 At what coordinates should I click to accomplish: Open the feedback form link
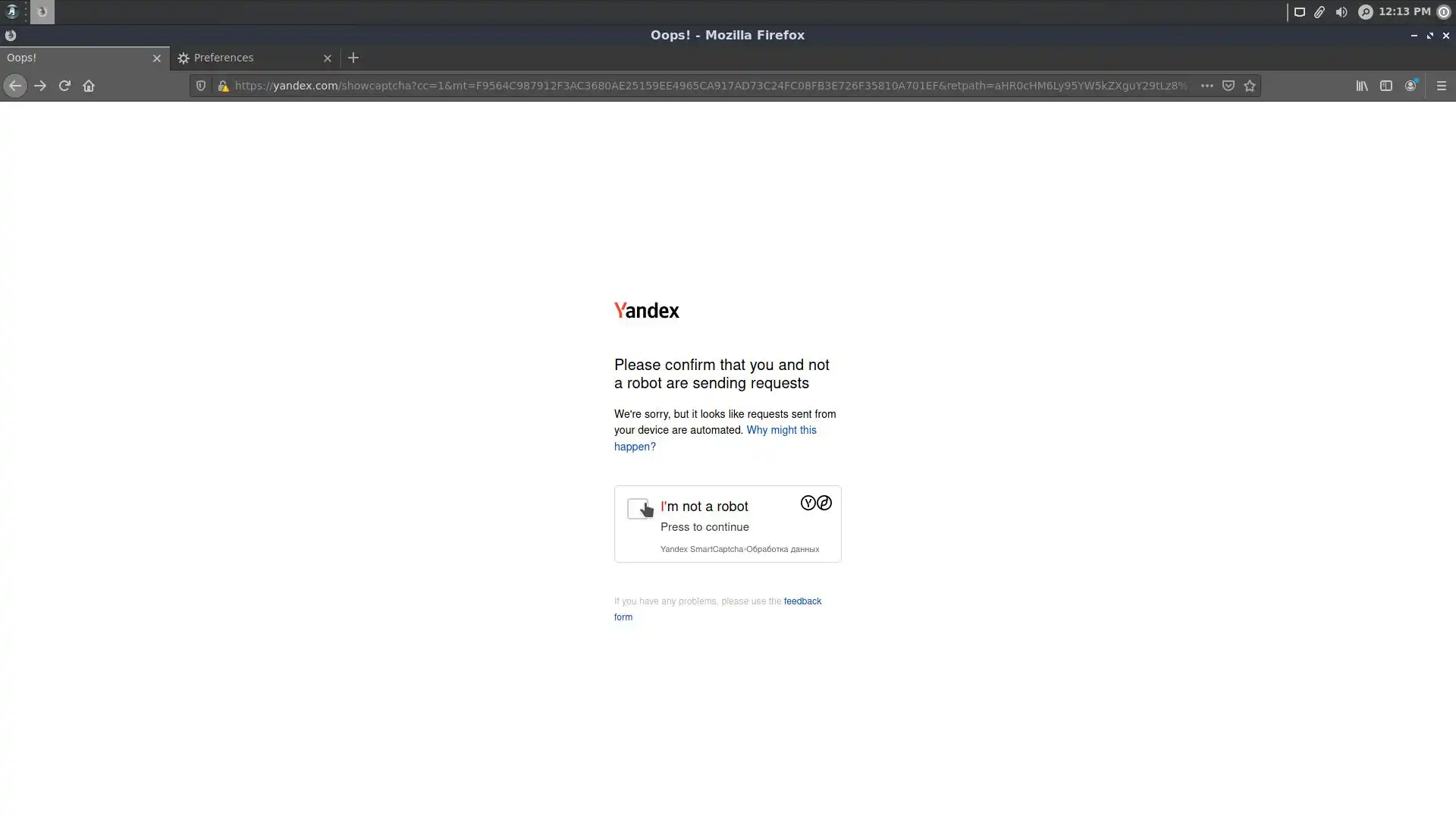coord(802,601)
